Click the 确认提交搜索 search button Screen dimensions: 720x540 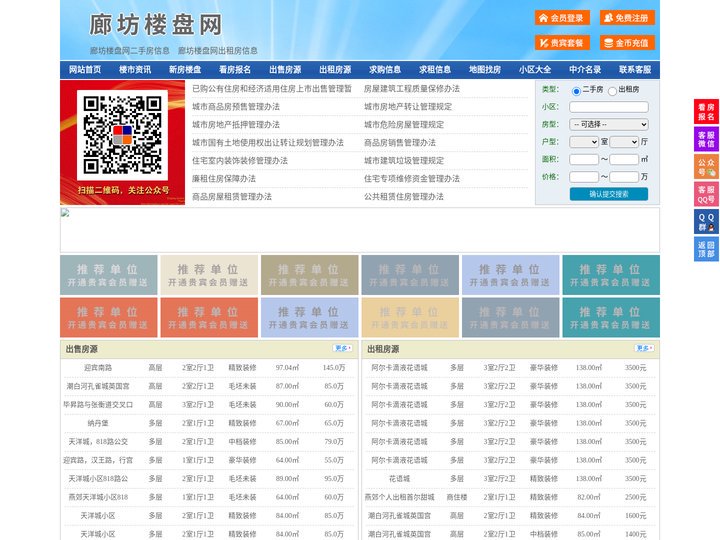609,194
